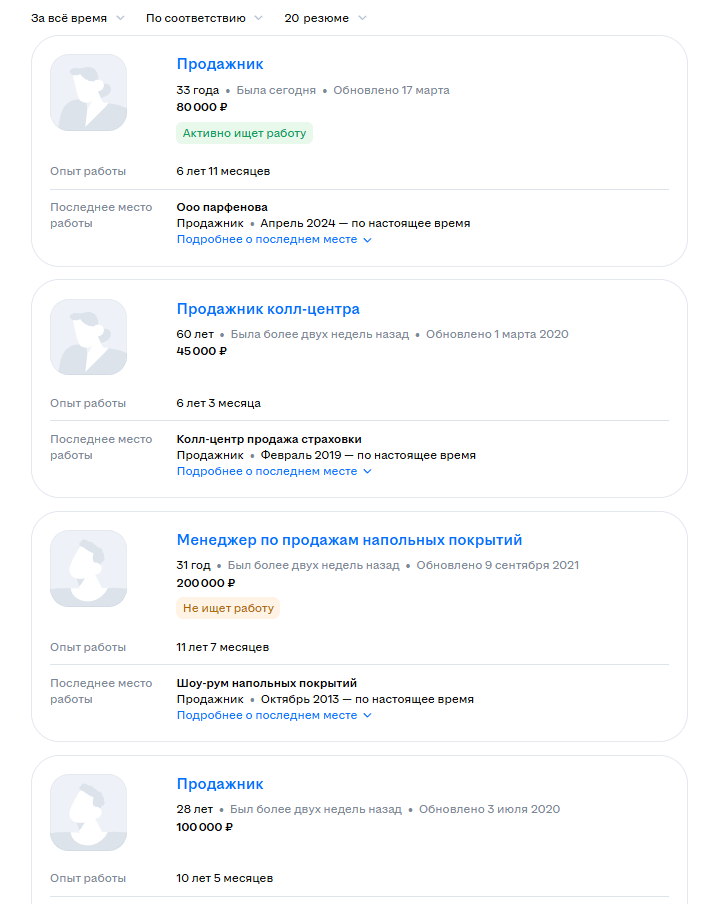
Task: Click the Активно ищет работу status badge
Action: point(244,133)
